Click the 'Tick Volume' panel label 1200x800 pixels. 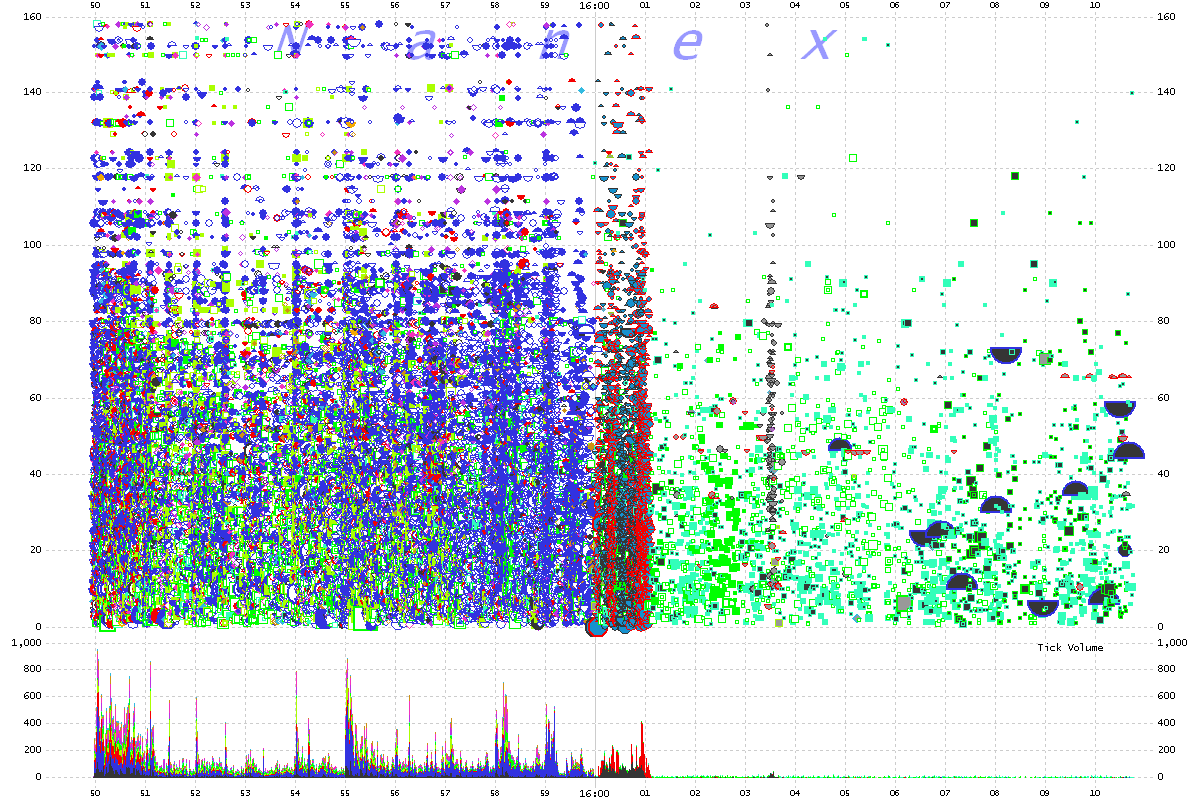[x=1070, y=648]
